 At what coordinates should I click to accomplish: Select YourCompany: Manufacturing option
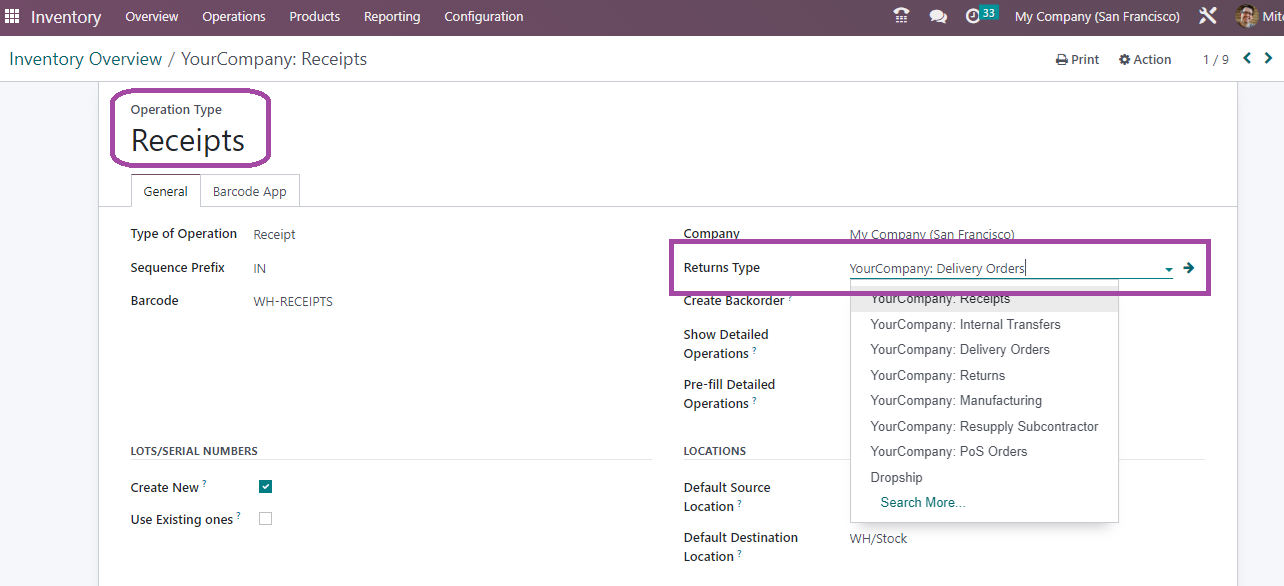click(x=984, y=400)
